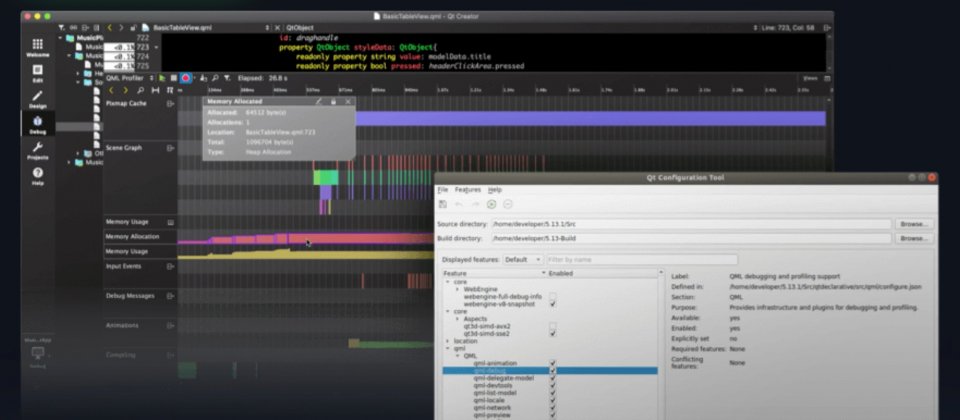Focus the Filter by name field

(642, 260)
